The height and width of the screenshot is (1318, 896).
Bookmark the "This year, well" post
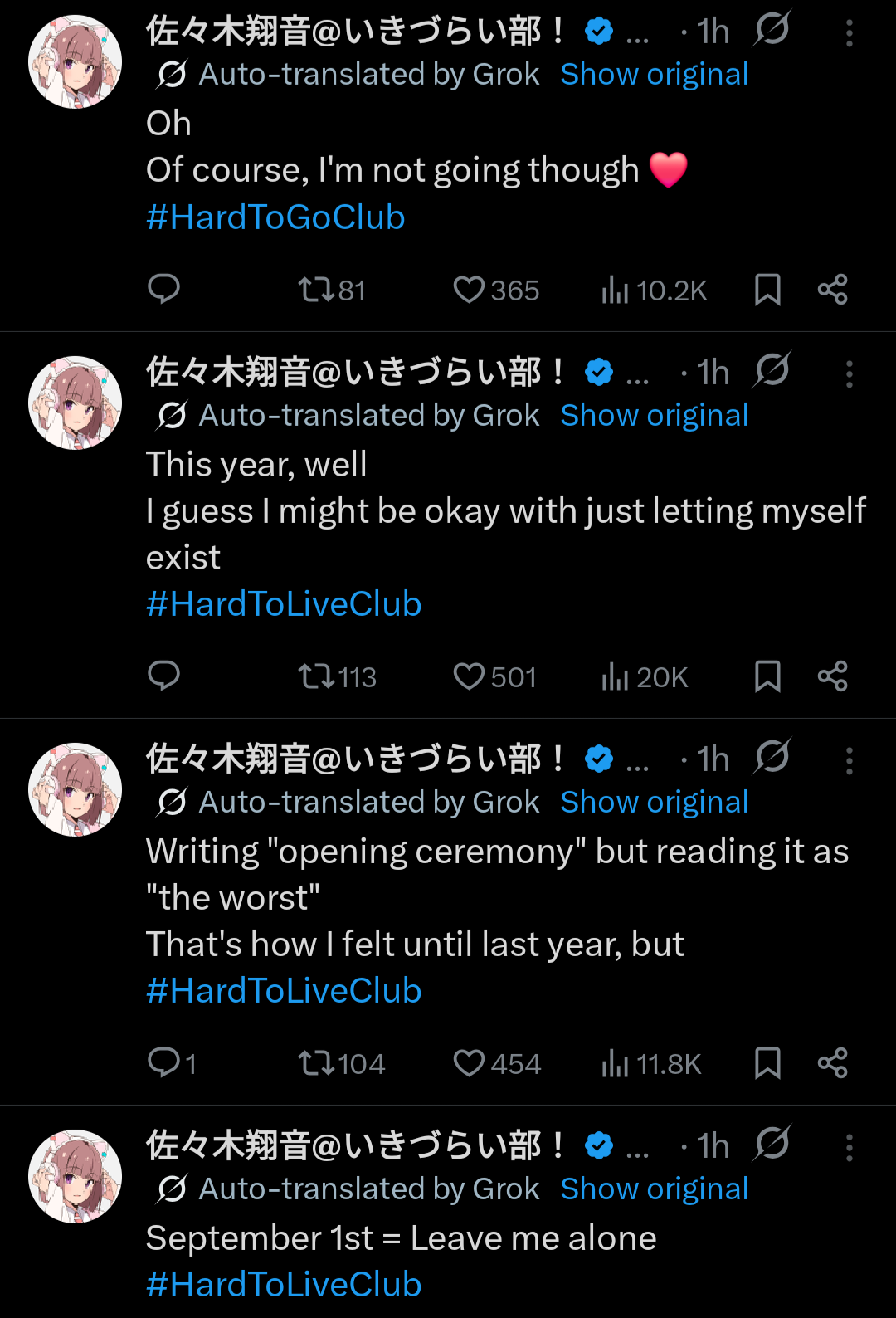(x=767, y=676)
